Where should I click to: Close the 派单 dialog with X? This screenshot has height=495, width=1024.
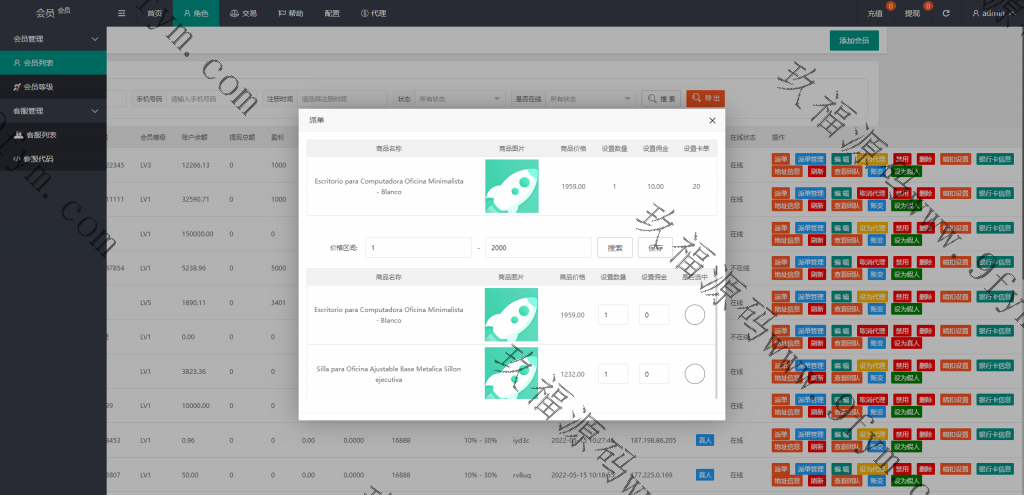pyautogui.click(x=712, y=120)
